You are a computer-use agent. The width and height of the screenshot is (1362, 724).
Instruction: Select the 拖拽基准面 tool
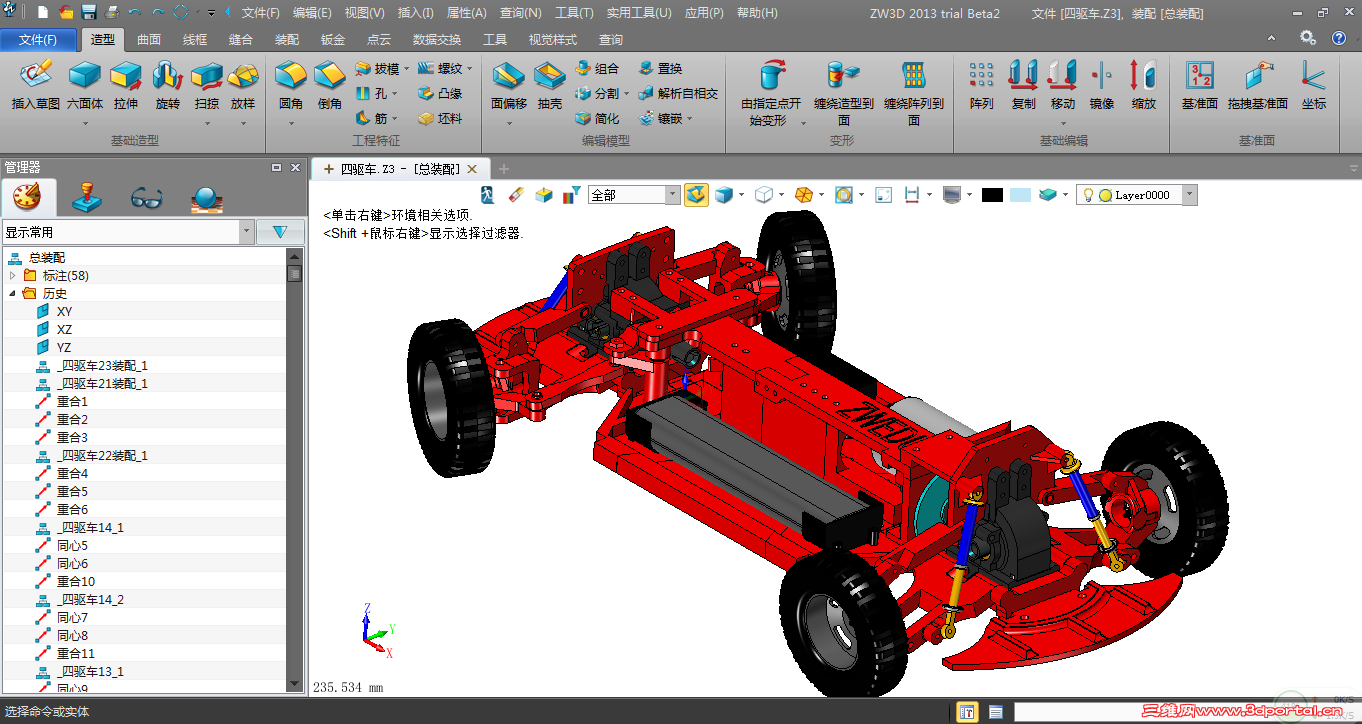(1258, 85)
